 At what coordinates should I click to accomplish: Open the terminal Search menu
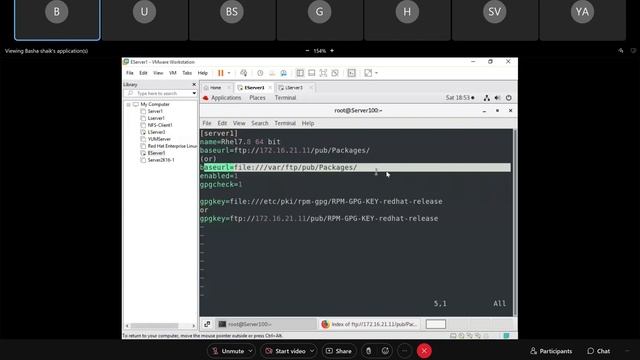click(260, 123)
